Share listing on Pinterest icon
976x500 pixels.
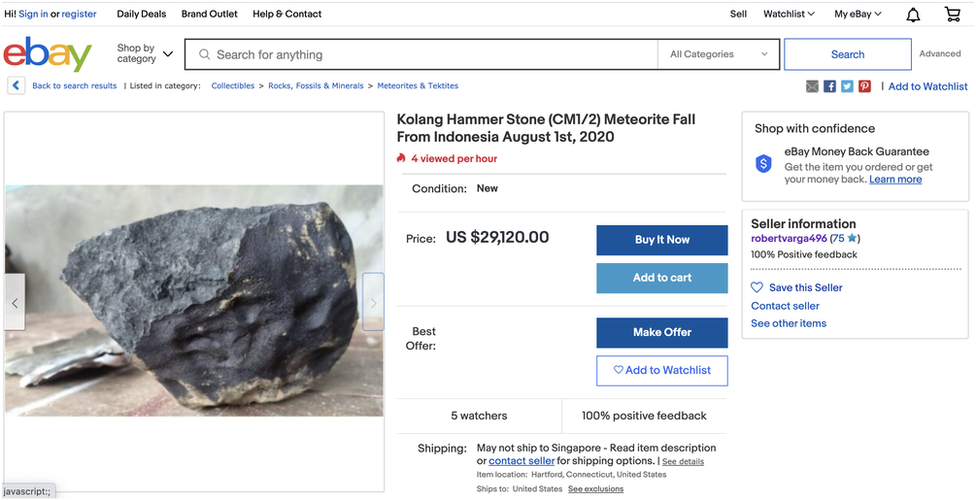[864, 87]
